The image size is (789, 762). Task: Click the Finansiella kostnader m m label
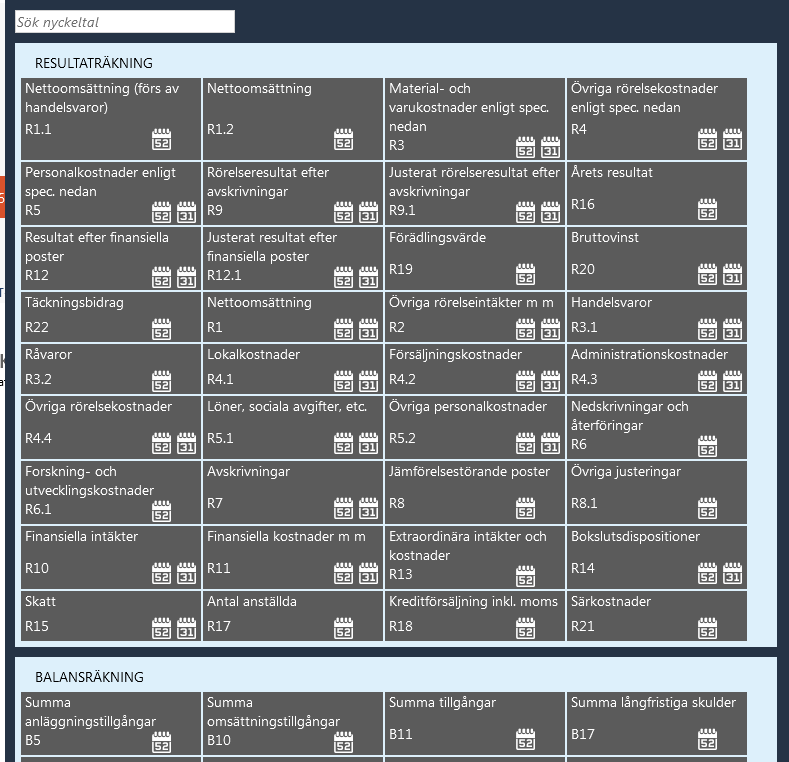pyautogui.click(x=286, y=537)
